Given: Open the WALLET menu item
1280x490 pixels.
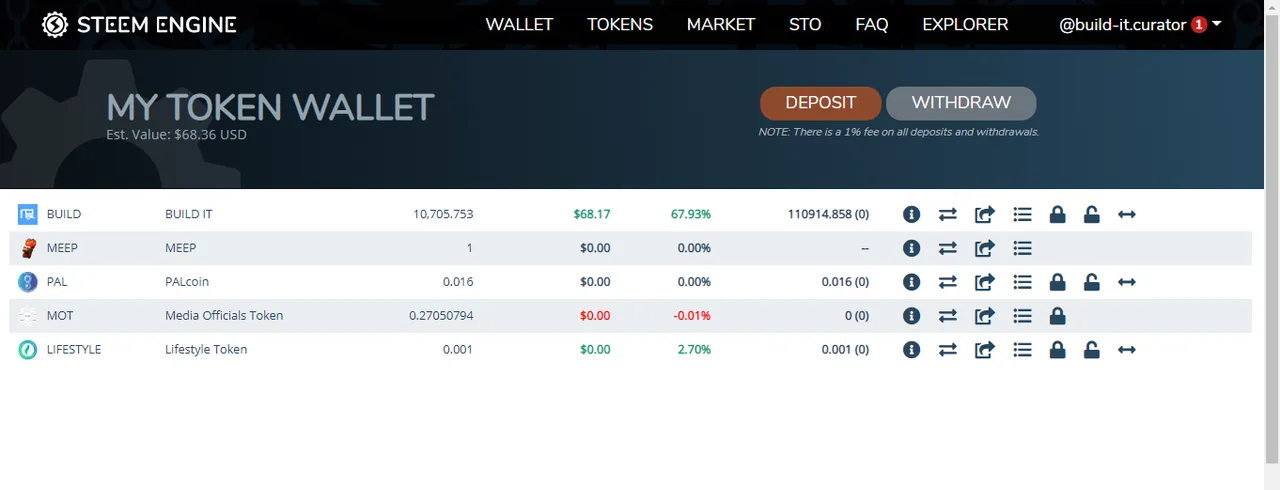Looking at the screenshot, I should click(519, 24).
